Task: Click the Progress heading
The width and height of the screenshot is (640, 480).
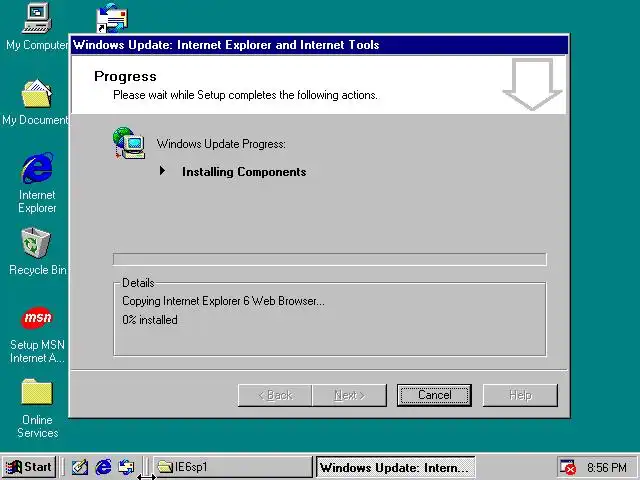Action: click(x=125, y=76)
